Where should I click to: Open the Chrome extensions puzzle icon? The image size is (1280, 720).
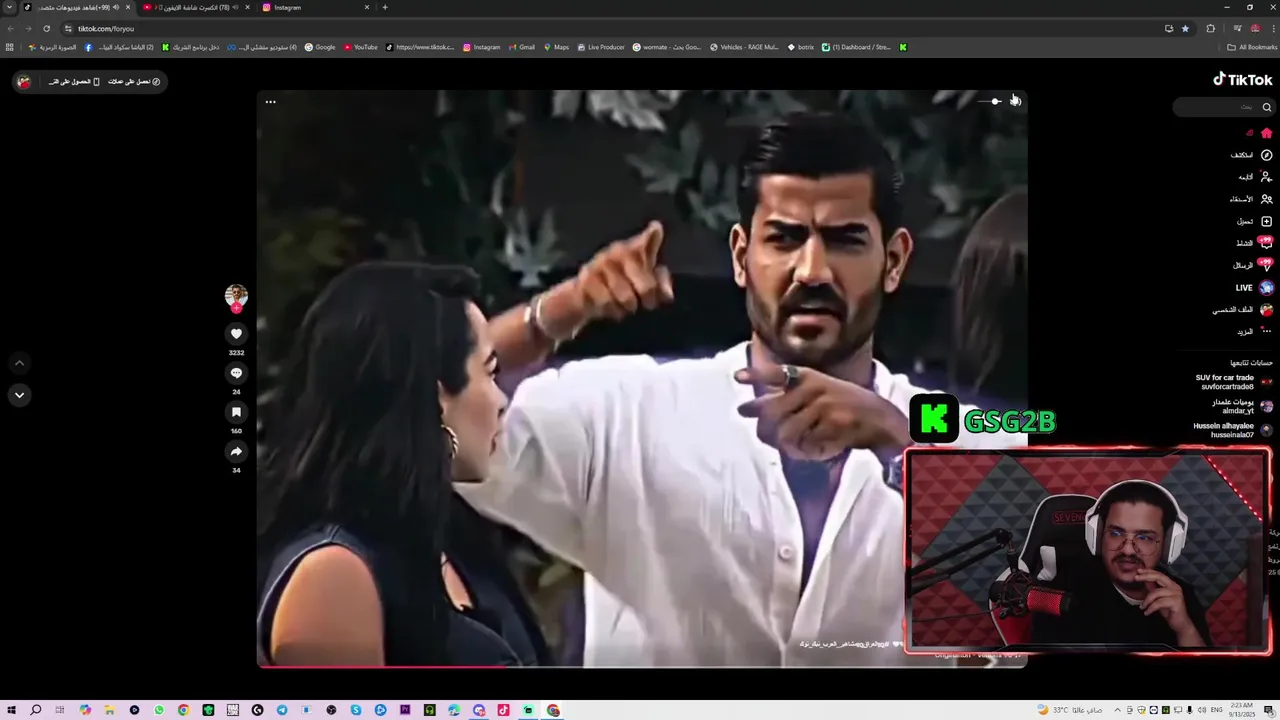tap(1210, 28)
